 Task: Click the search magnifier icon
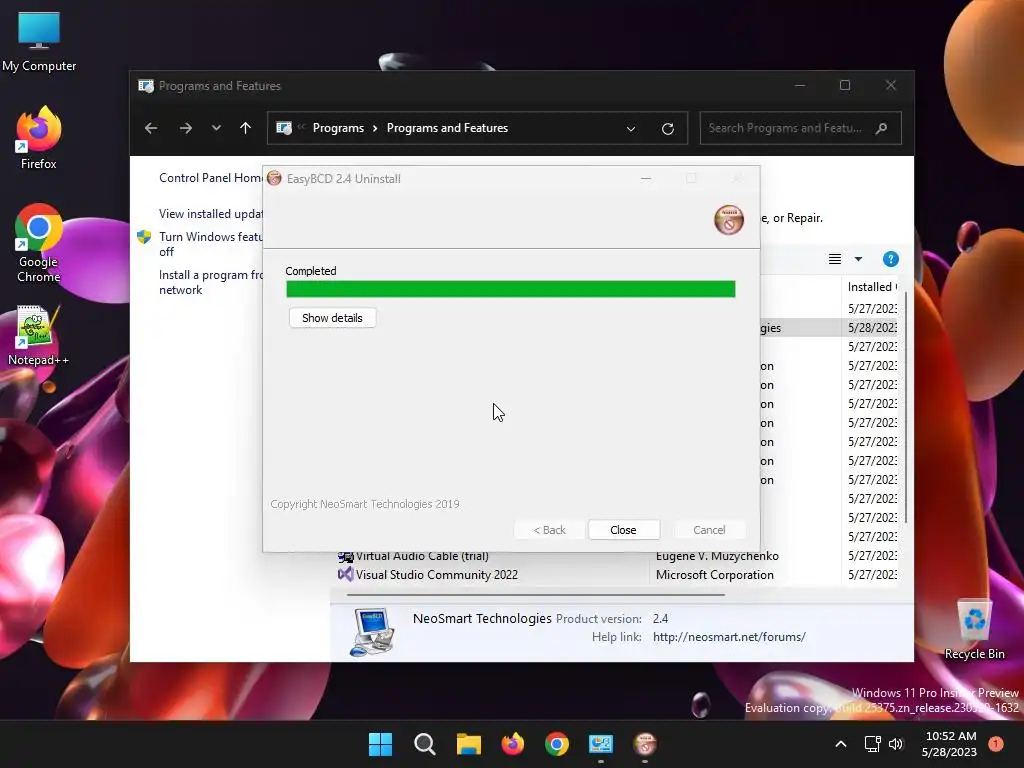pos(881,128)
